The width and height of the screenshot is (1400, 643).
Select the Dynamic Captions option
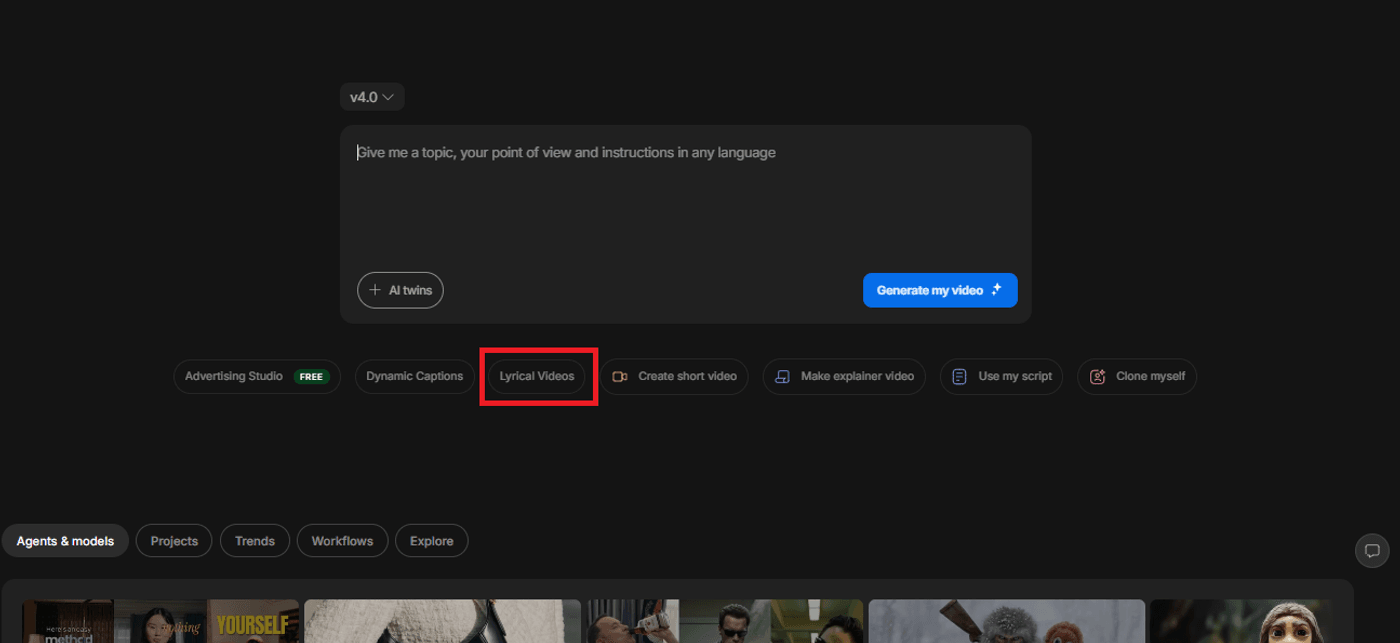[414, 376]
